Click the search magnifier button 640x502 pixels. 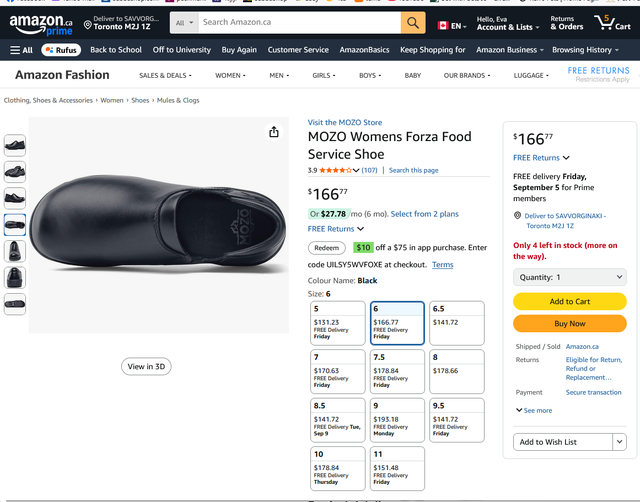coord(413,22)
